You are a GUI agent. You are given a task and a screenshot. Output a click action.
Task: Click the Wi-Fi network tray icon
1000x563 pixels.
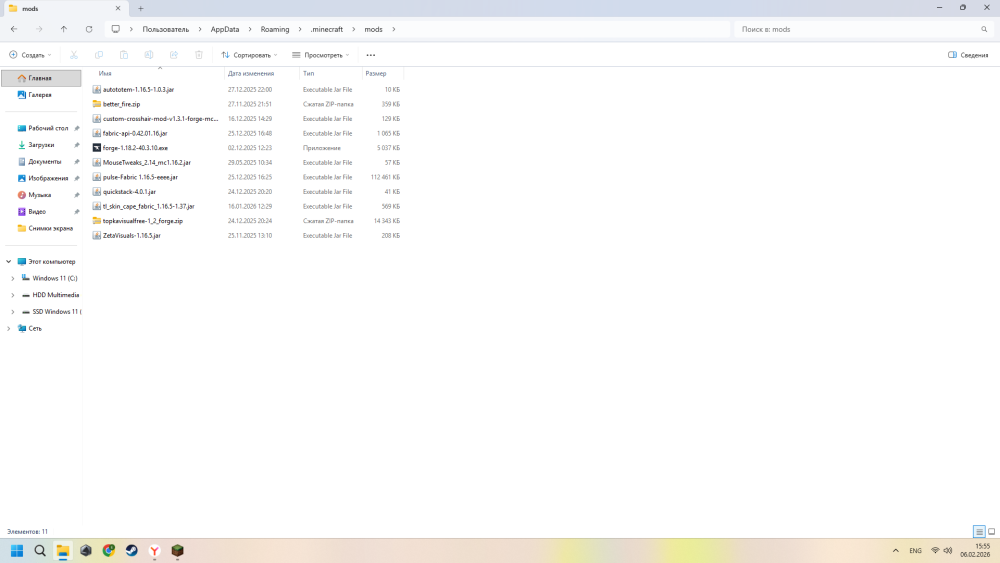coord(935,550)
